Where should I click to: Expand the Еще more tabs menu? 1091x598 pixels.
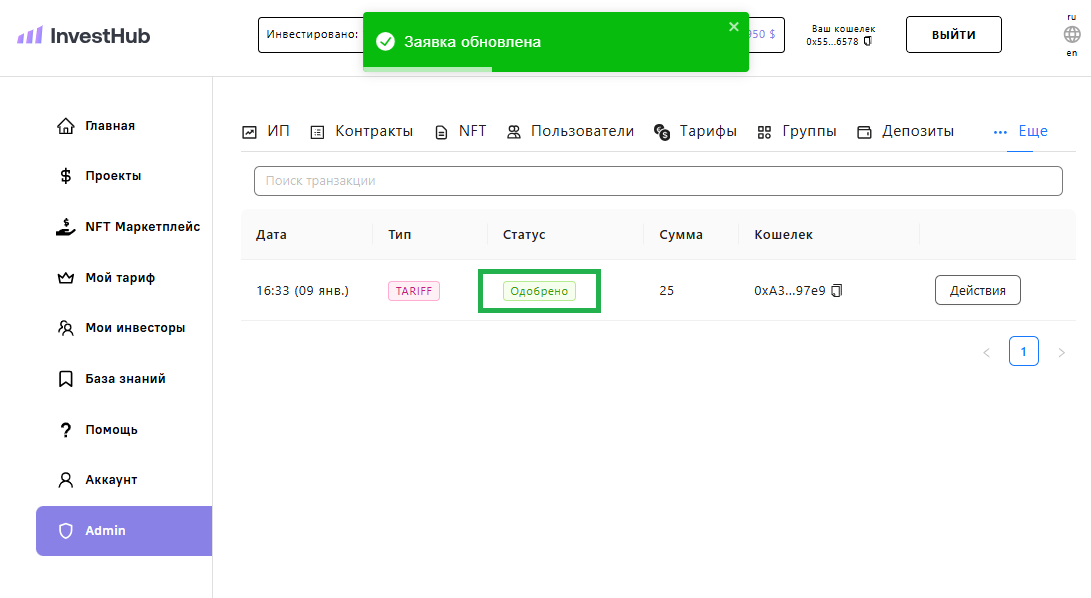pyautogui.click(x=1020, y=131)
